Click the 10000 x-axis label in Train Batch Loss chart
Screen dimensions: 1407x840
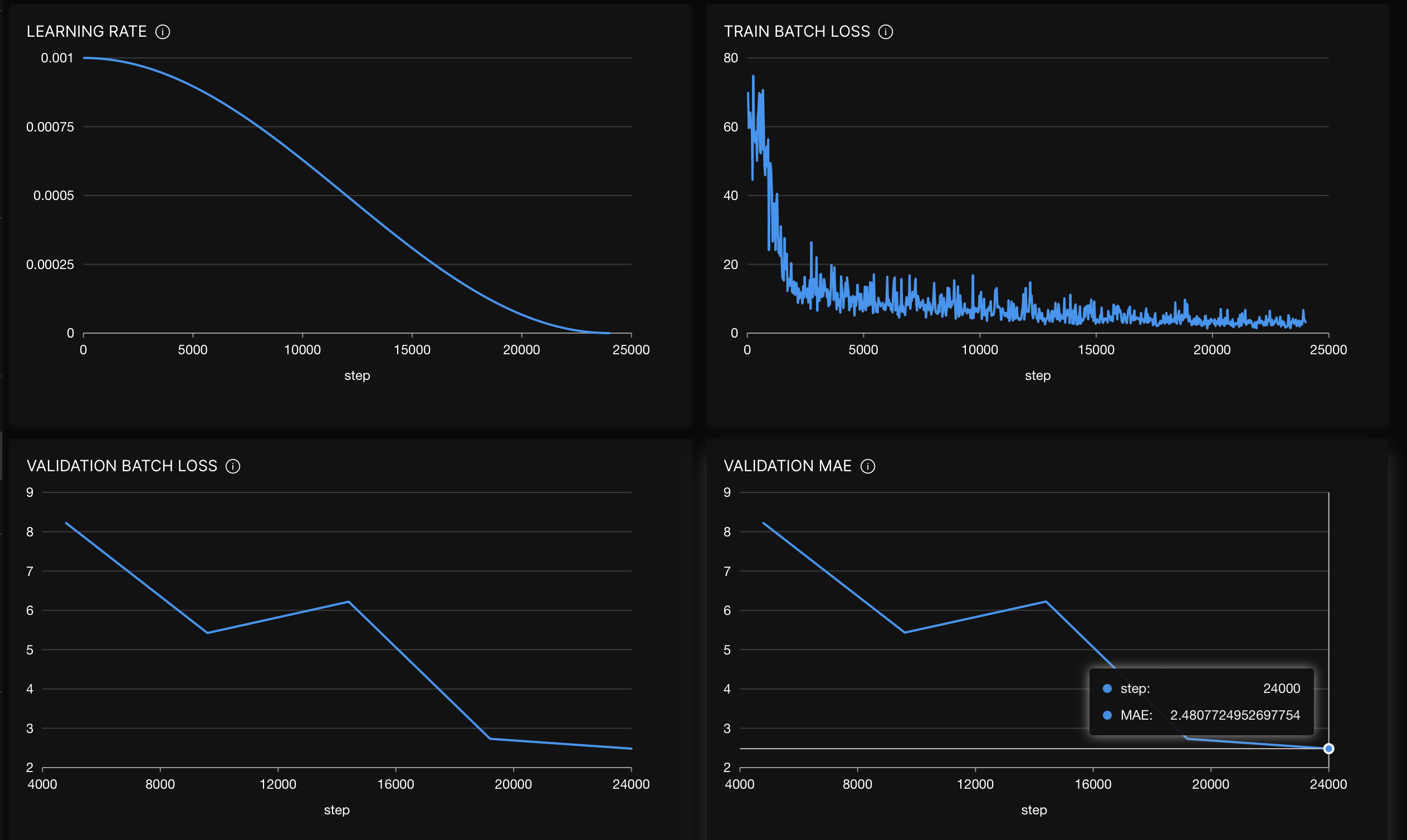pos(980,350)
